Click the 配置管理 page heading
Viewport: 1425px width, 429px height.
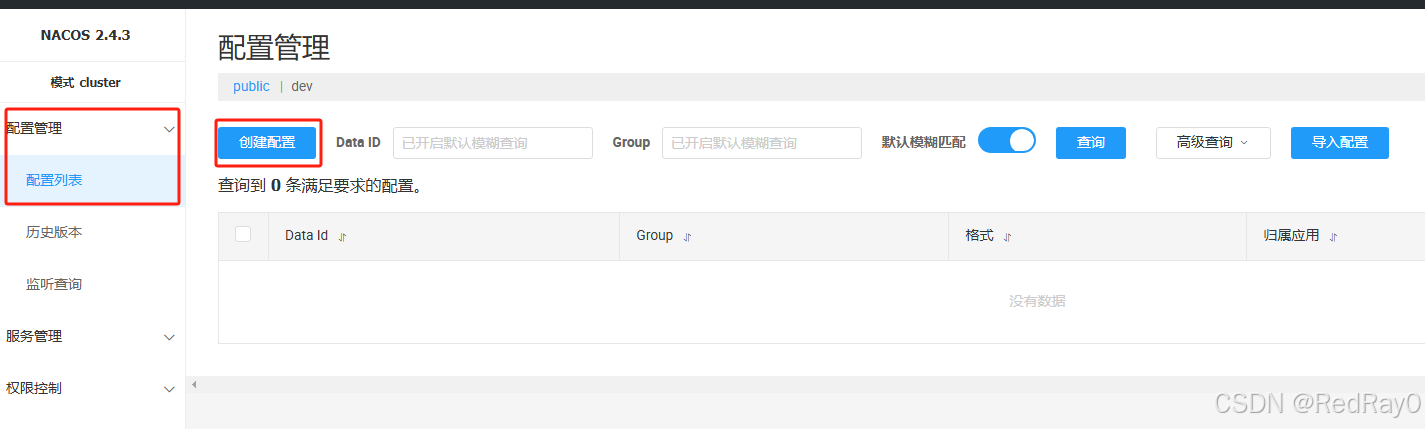click(x=274, y=47)
